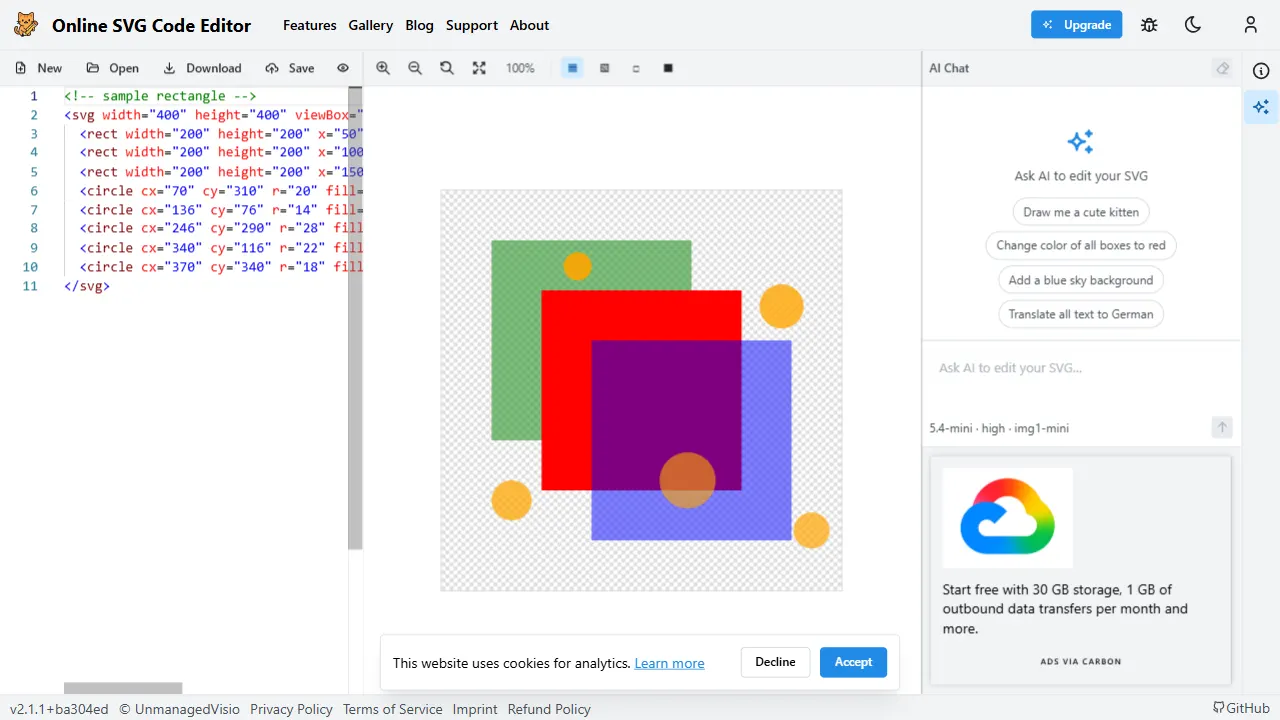Screen dimensions: 1280x720
Task: Toggle the preview eye icon
Action: tap(343, 68)
